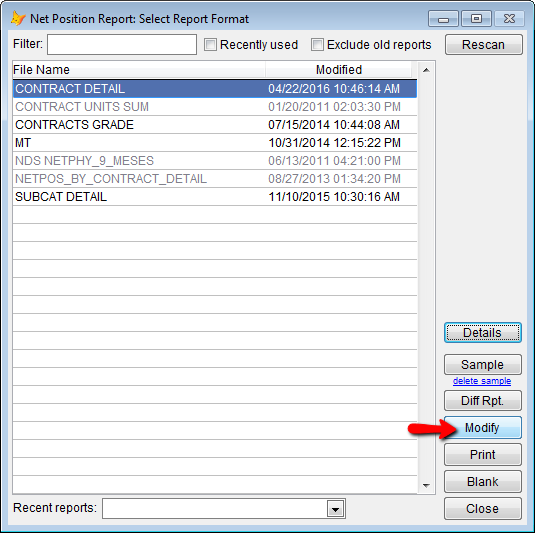Click Modify to edit the report format

tap(483, 427)
